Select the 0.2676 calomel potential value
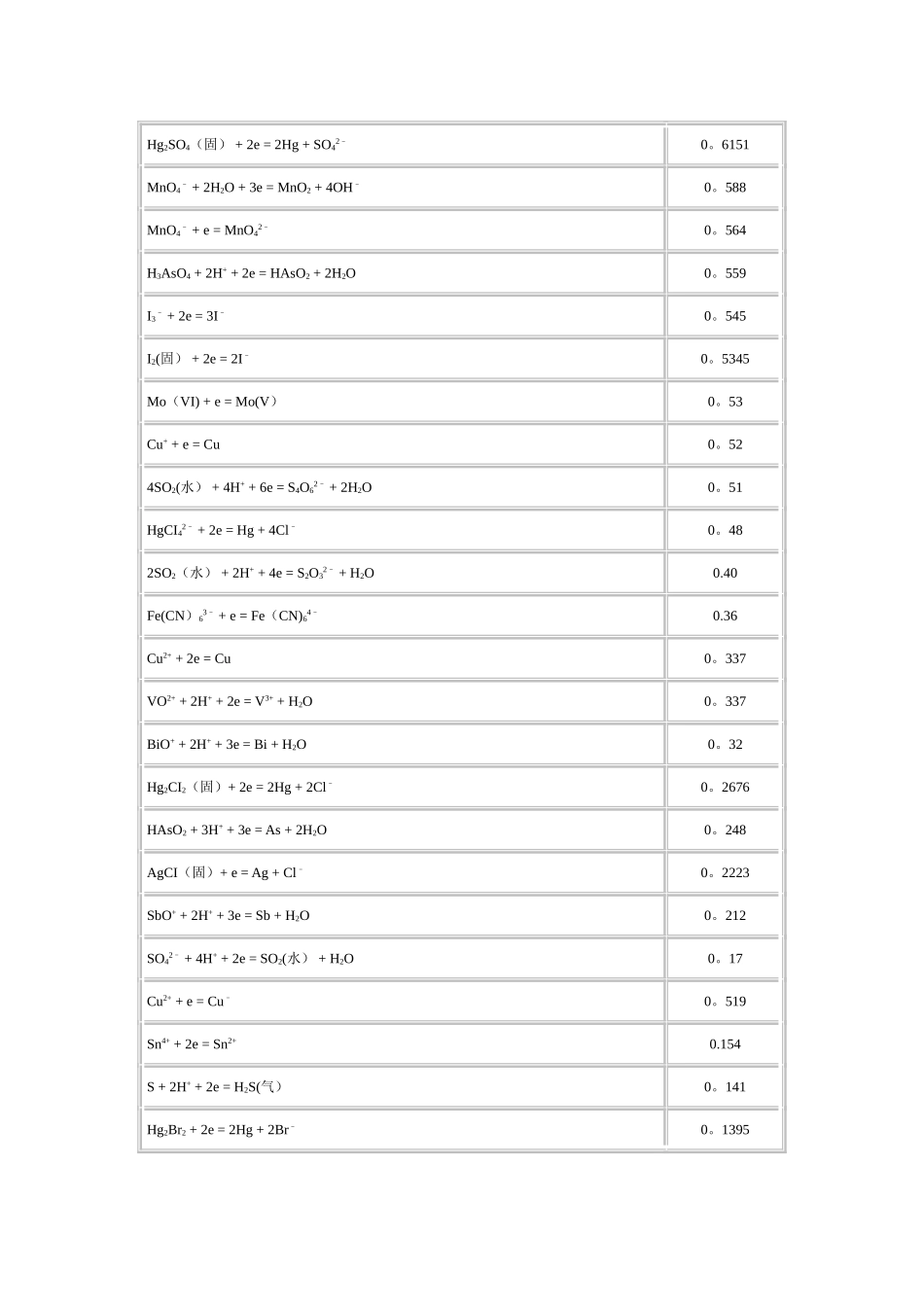Screen dimensions: 924x1307 click(x=725, y=787)
